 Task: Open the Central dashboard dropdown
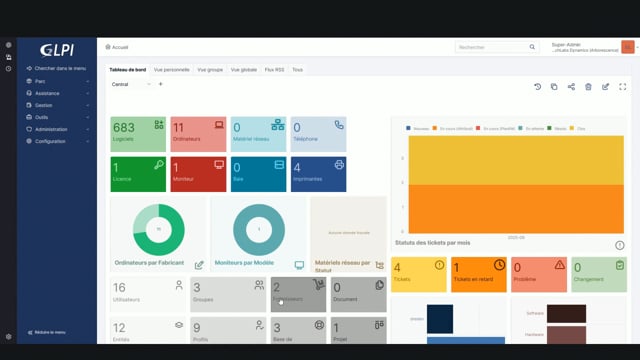pyautogui.click(x=131, y=84)
